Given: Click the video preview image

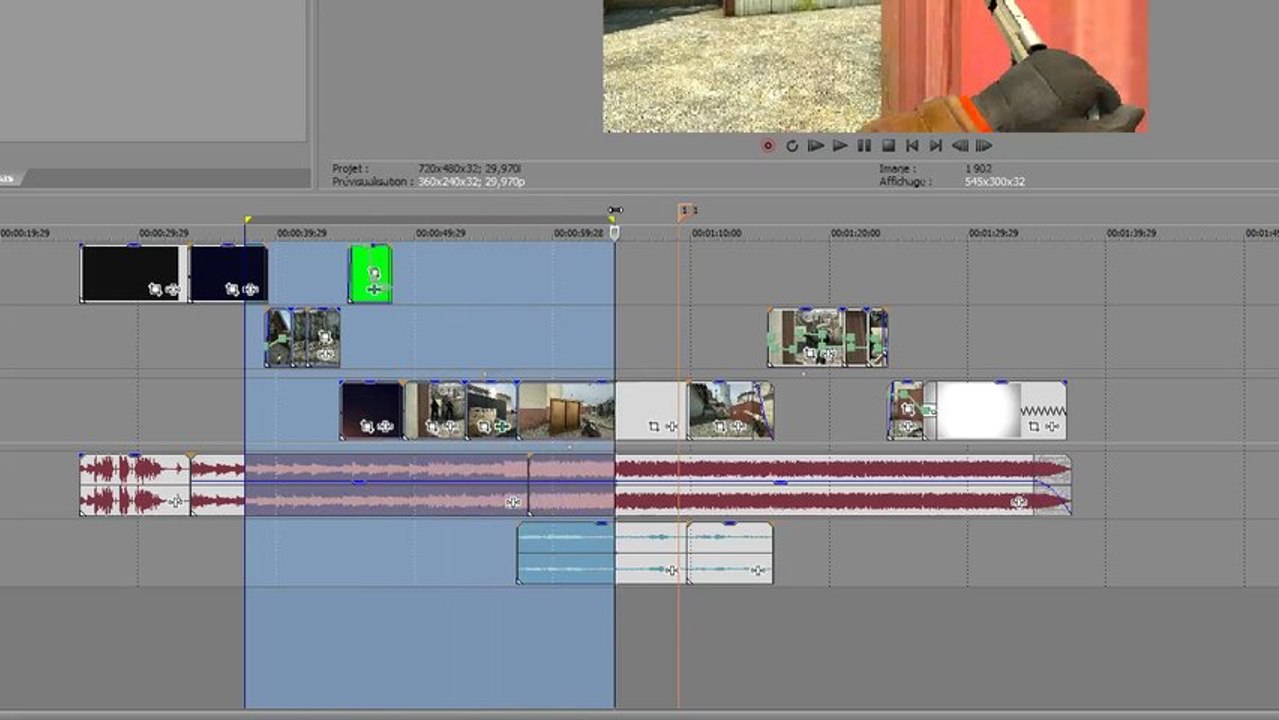Looking at the screenshot, I should tap(875, 66).
